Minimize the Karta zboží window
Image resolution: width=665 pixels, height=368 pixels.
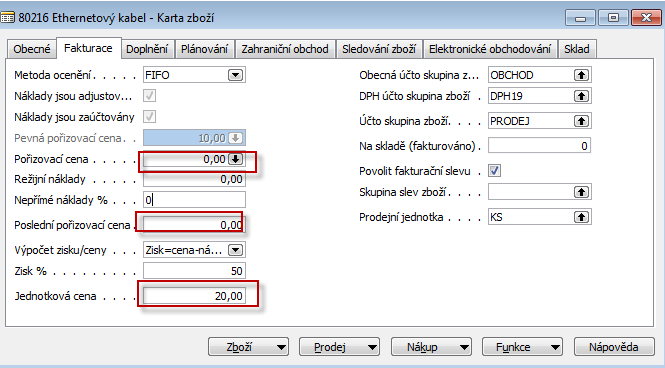581,18
